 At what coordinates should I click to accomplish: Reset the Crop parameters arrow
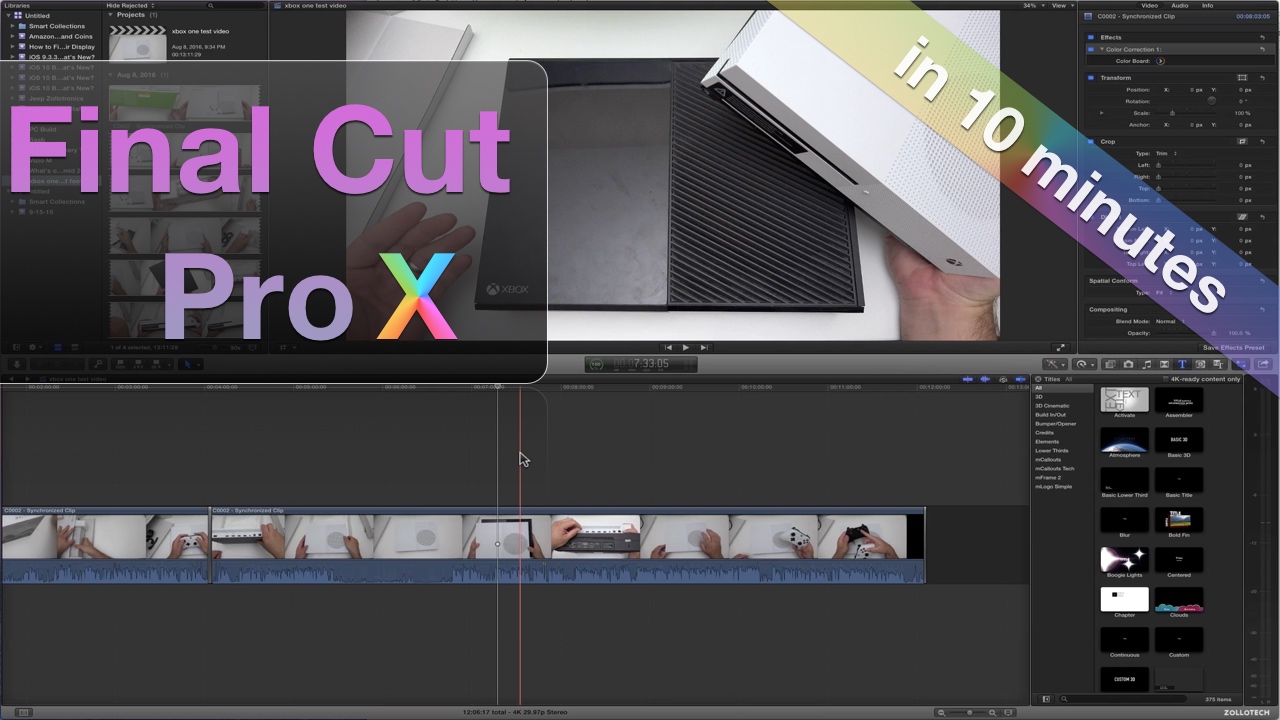coord(1262,141)
